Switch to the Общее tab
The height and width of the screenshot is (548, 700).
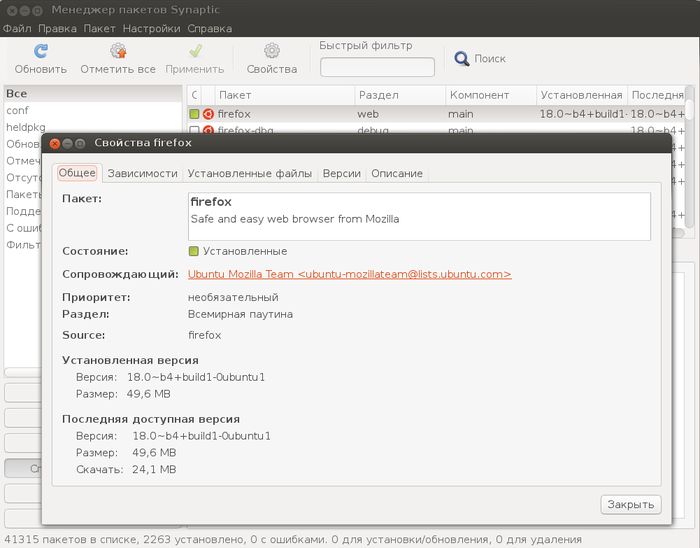(x=77, y=173)
